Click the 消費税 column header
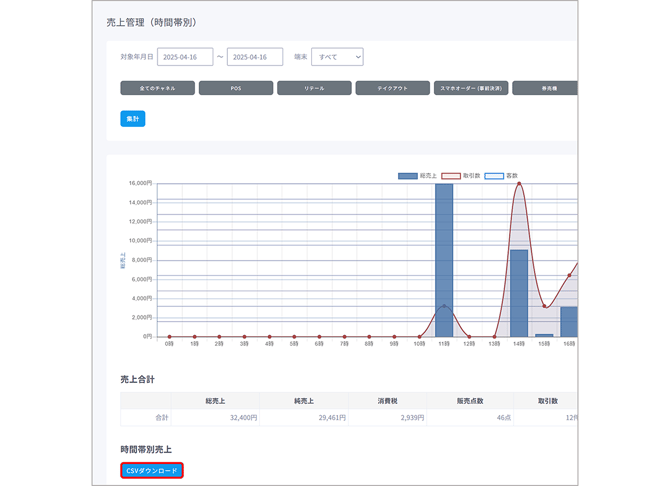 point(387,401)
